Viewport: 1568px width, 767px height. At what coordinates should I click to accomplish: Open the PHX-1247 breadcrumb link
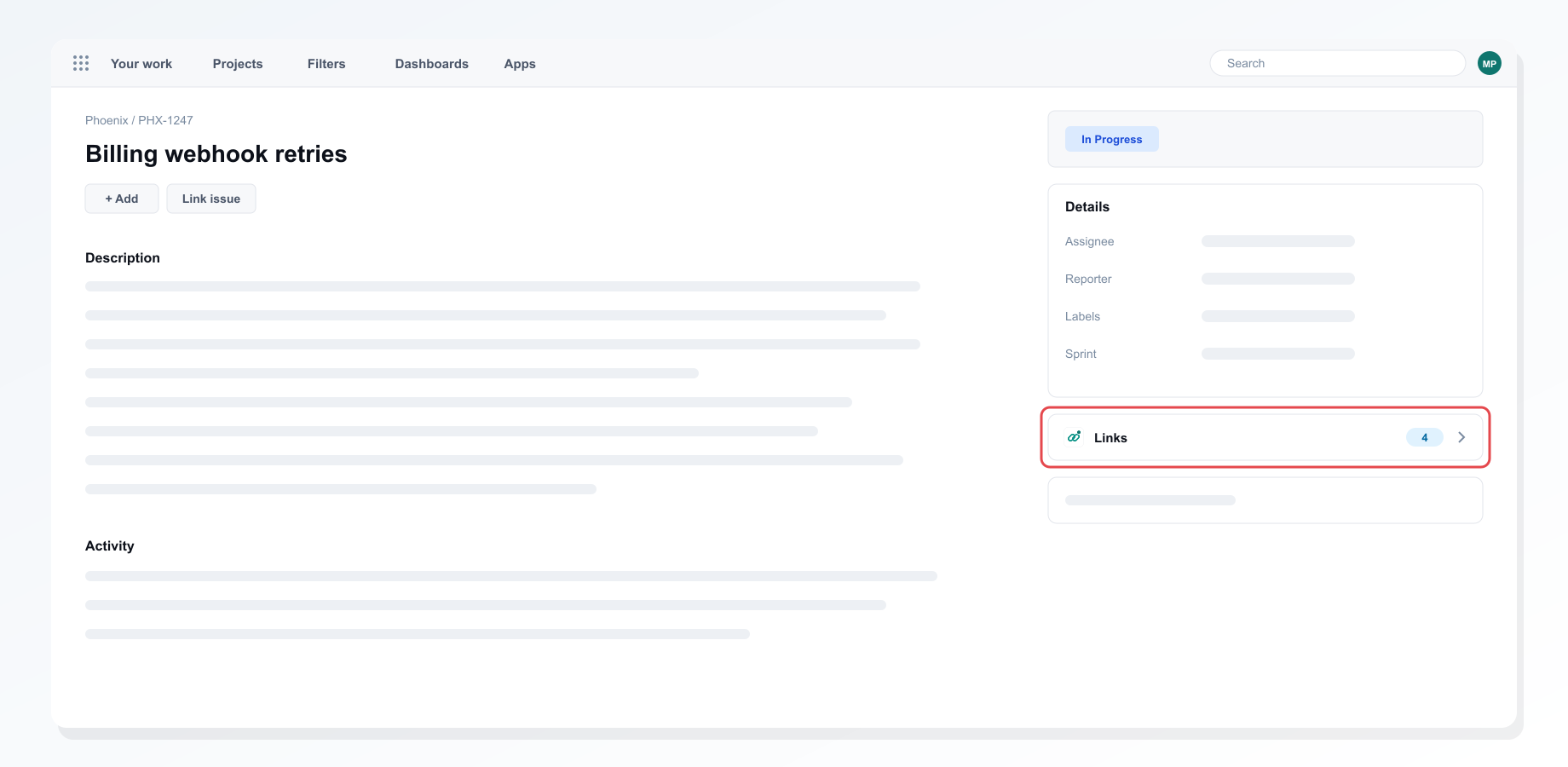point(165,120)
